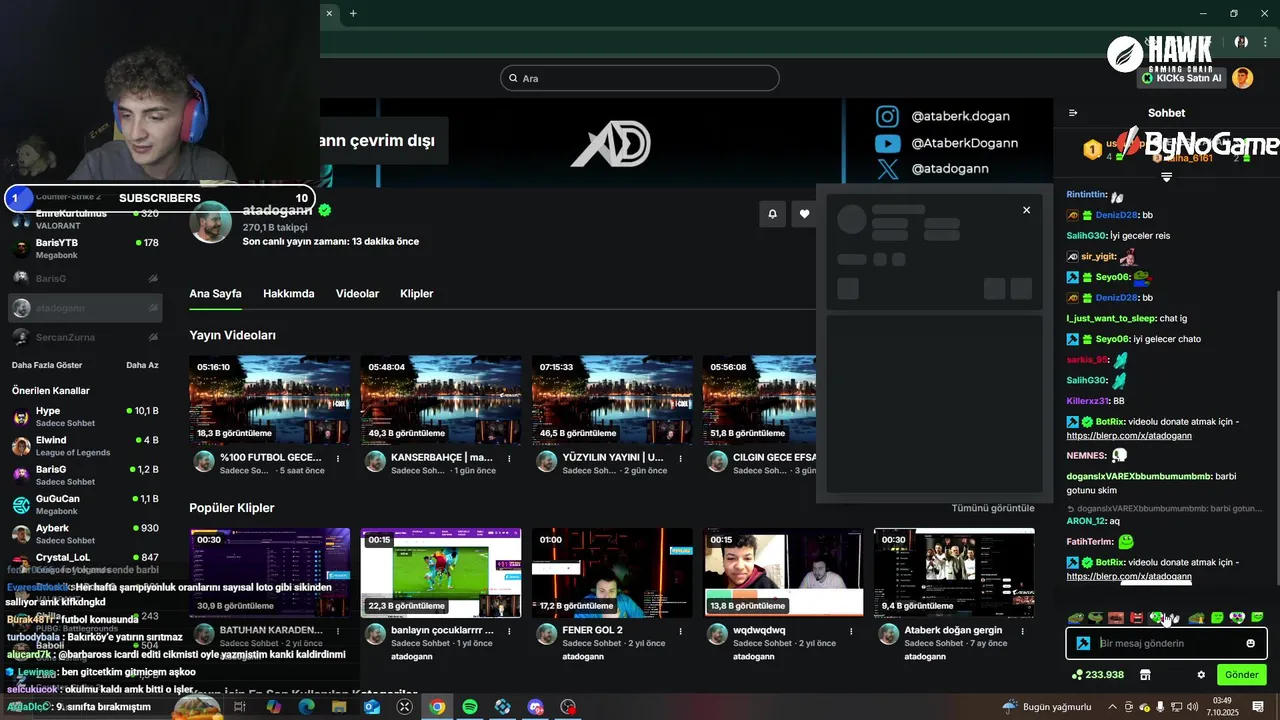
Task: Insert the red angry face emote
Action: 1136,618
